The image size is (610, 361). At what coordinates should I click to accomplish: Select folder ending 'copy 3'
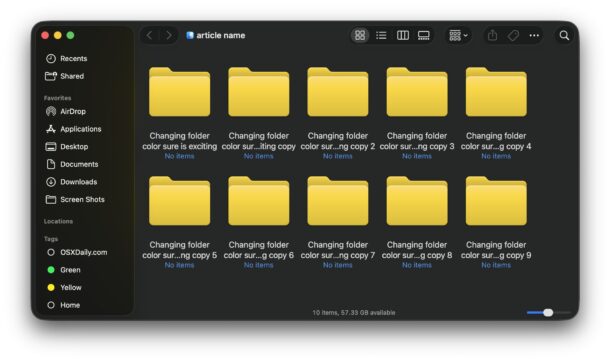tap(417, 92)
